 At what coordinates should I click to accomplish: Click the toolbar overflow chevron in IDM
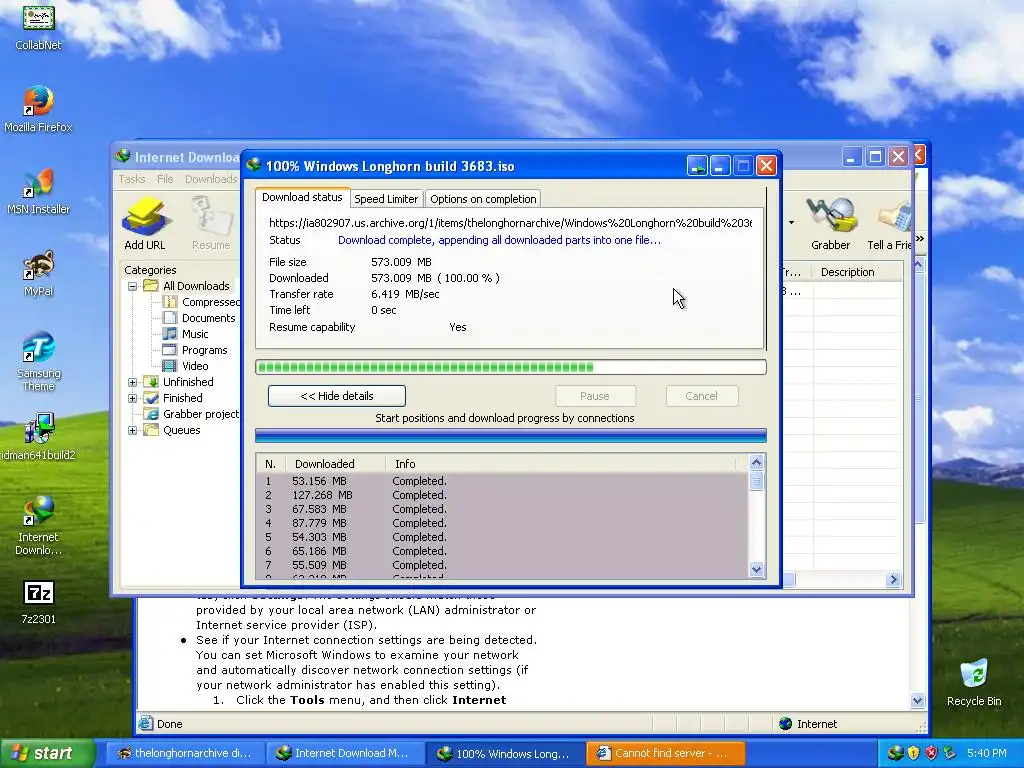point(920,238)
